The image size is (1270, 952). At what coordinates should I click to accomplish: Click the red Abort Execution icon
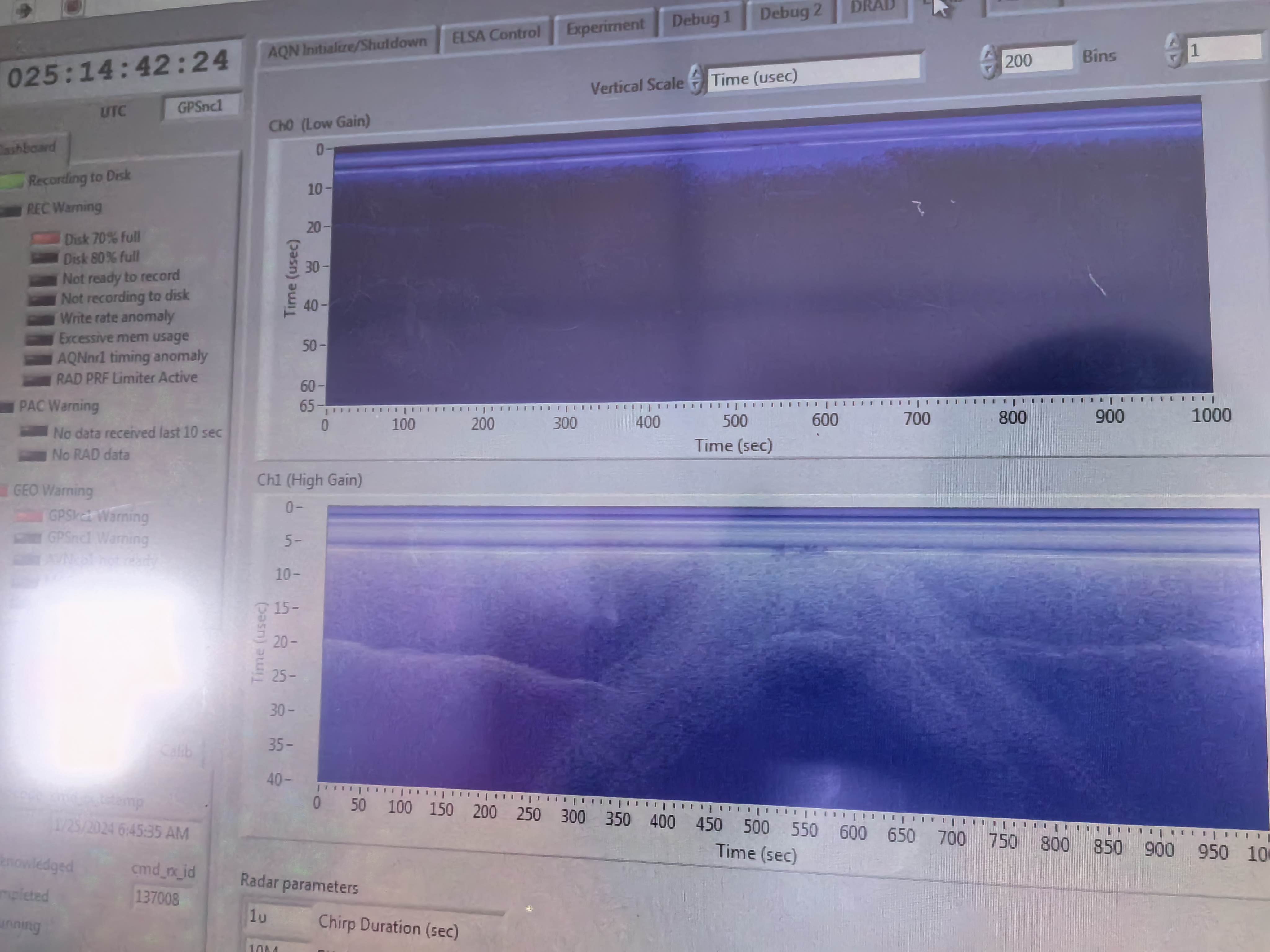[x=73, y=7]
